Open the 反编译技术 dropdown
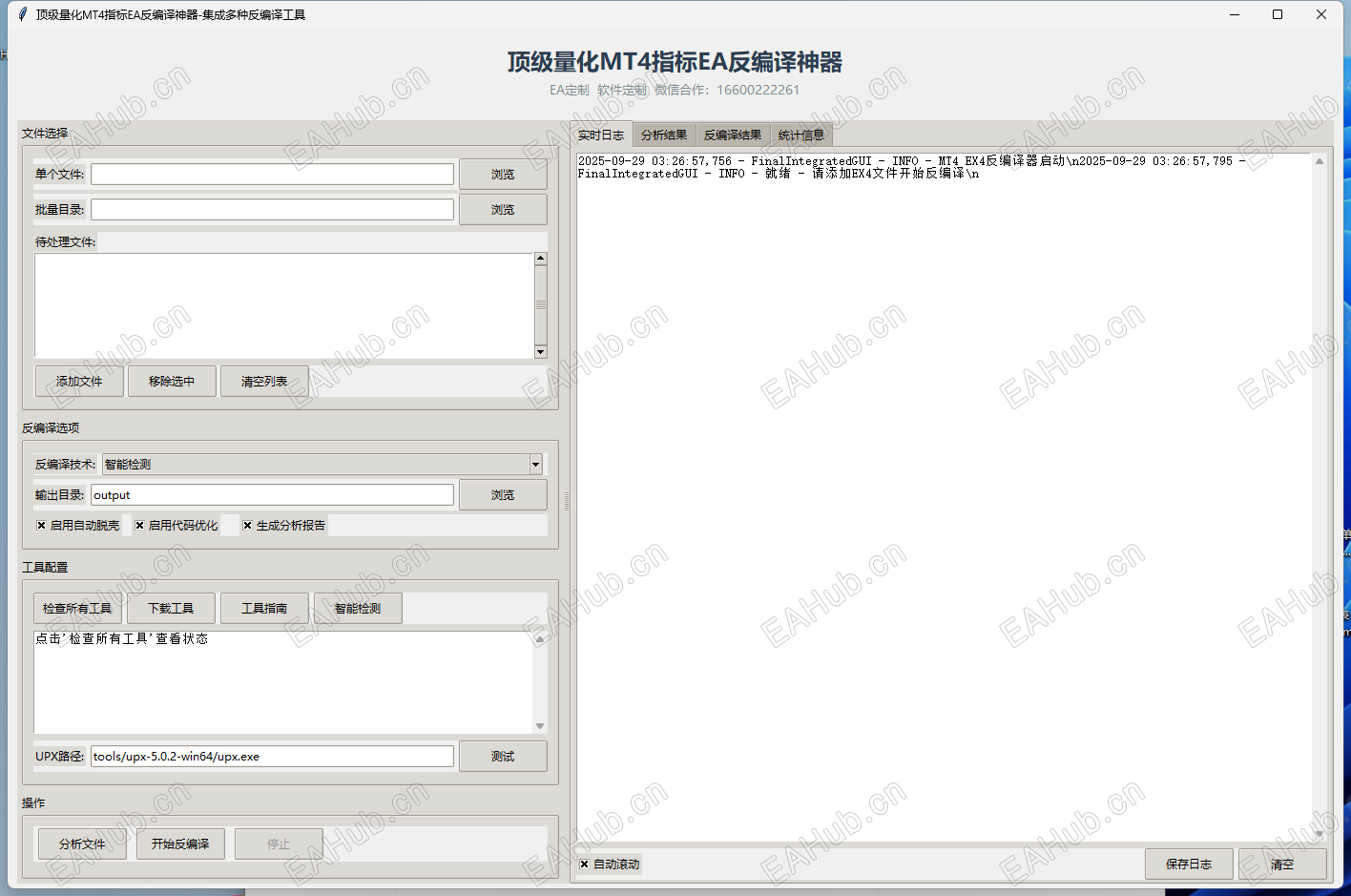Image resolution: width=1351 pixels, height=896 pixels. (535, 465)
